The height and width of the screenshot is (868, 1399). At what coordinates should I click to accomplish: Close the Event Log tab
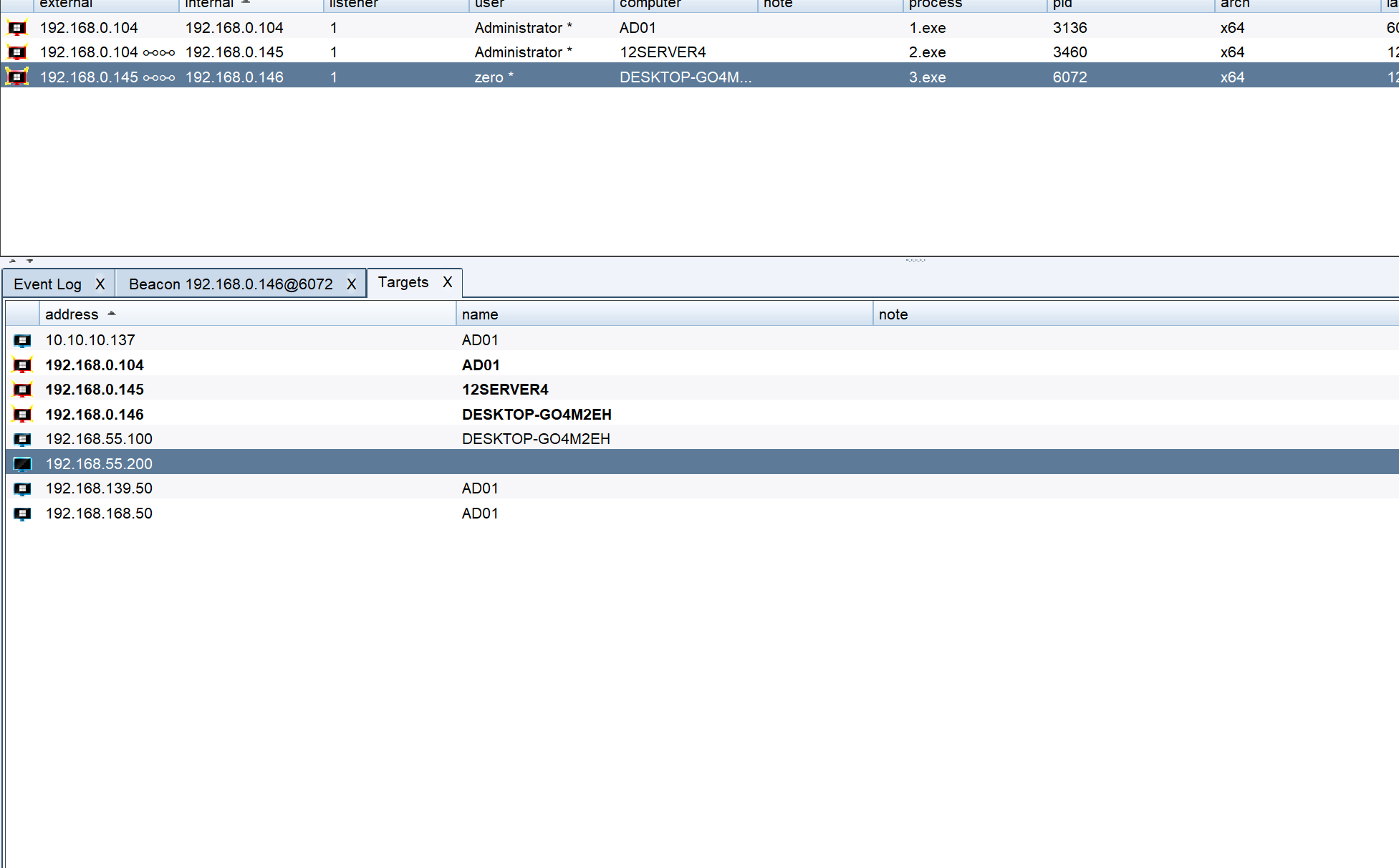tap(100, 284)
